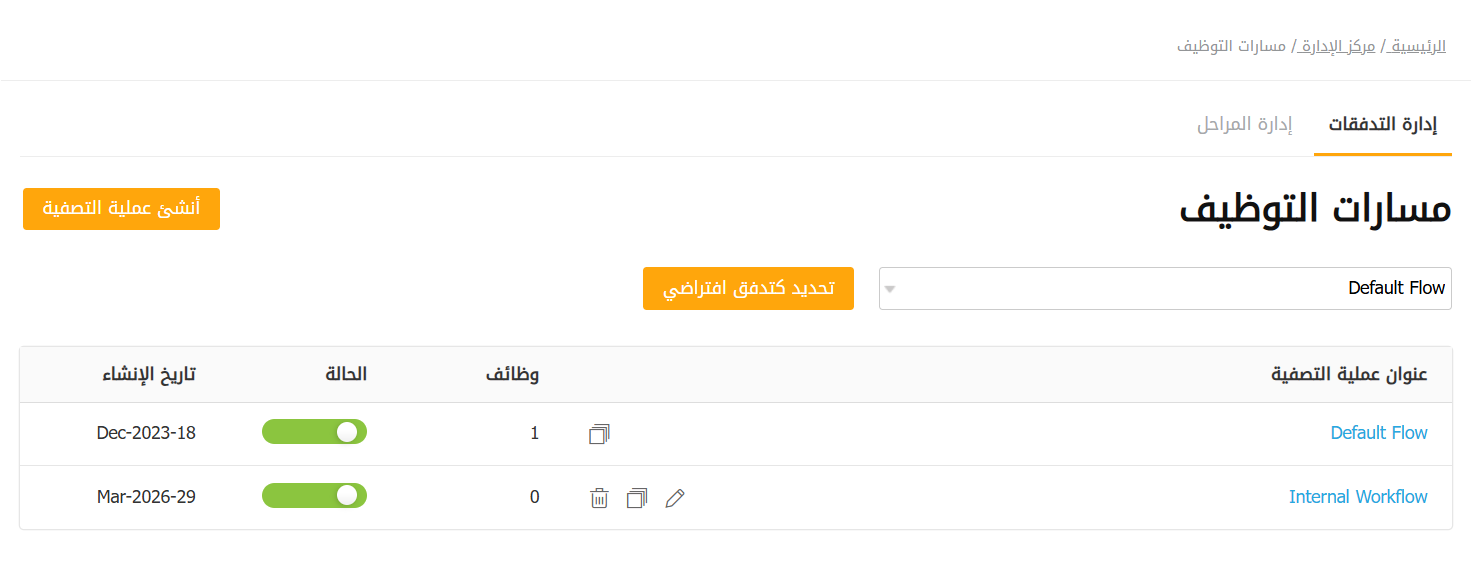
Task: Click the الحالة column header
Action: tap(346, 375)
